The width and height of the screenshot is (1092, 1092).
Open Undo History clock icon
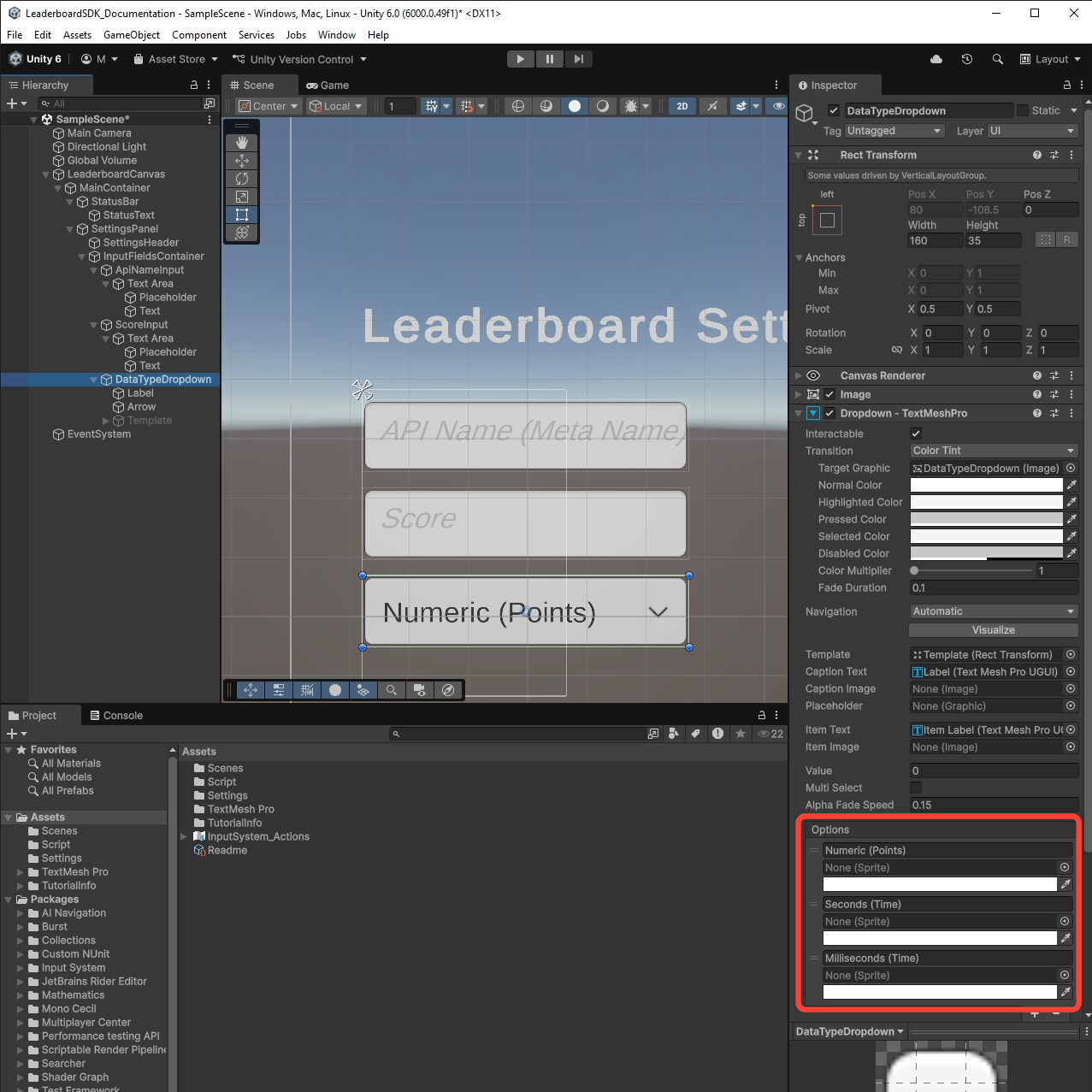[x=966, y=59]
